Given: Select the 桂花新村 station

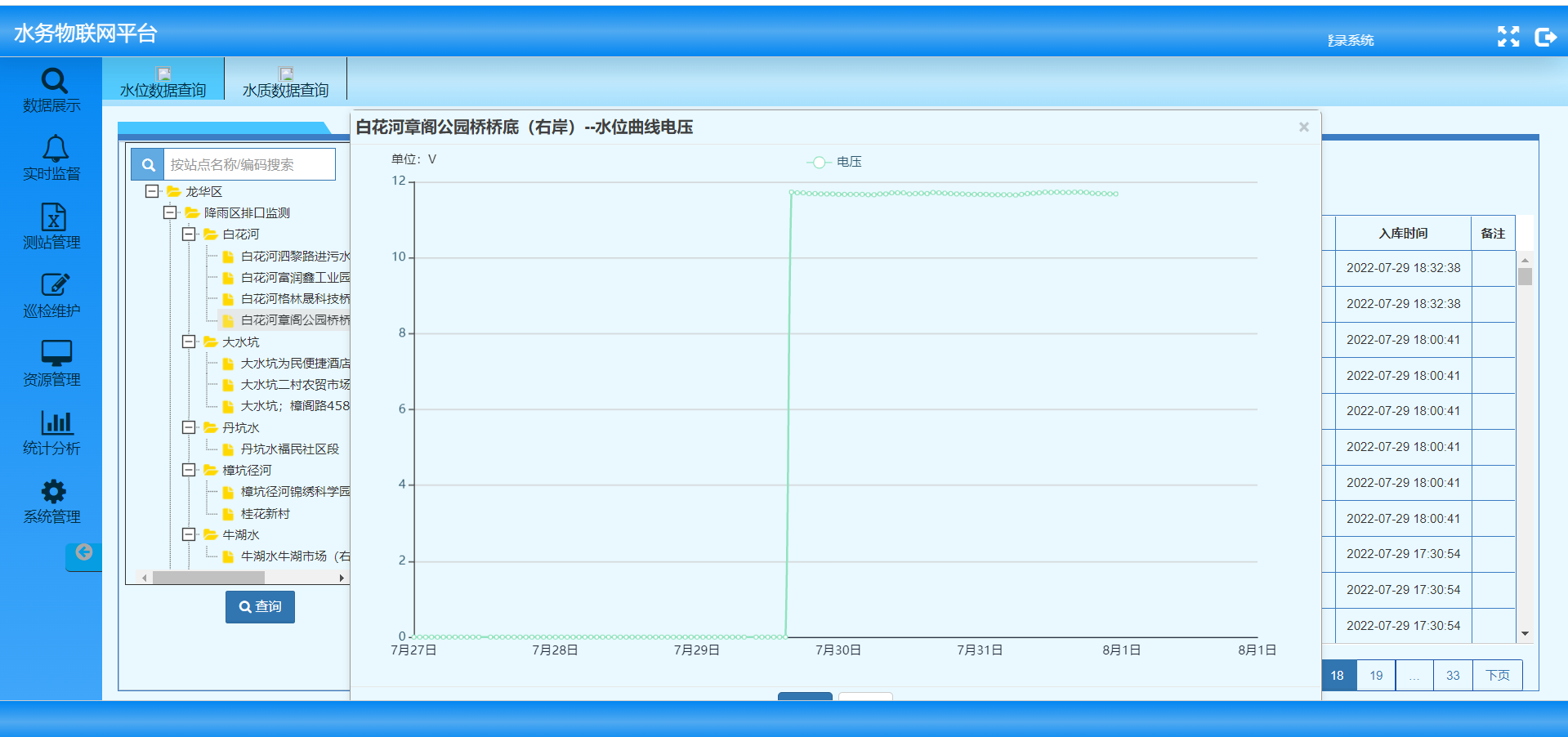Looking at the screenshot, I should (x=265, y=513).
